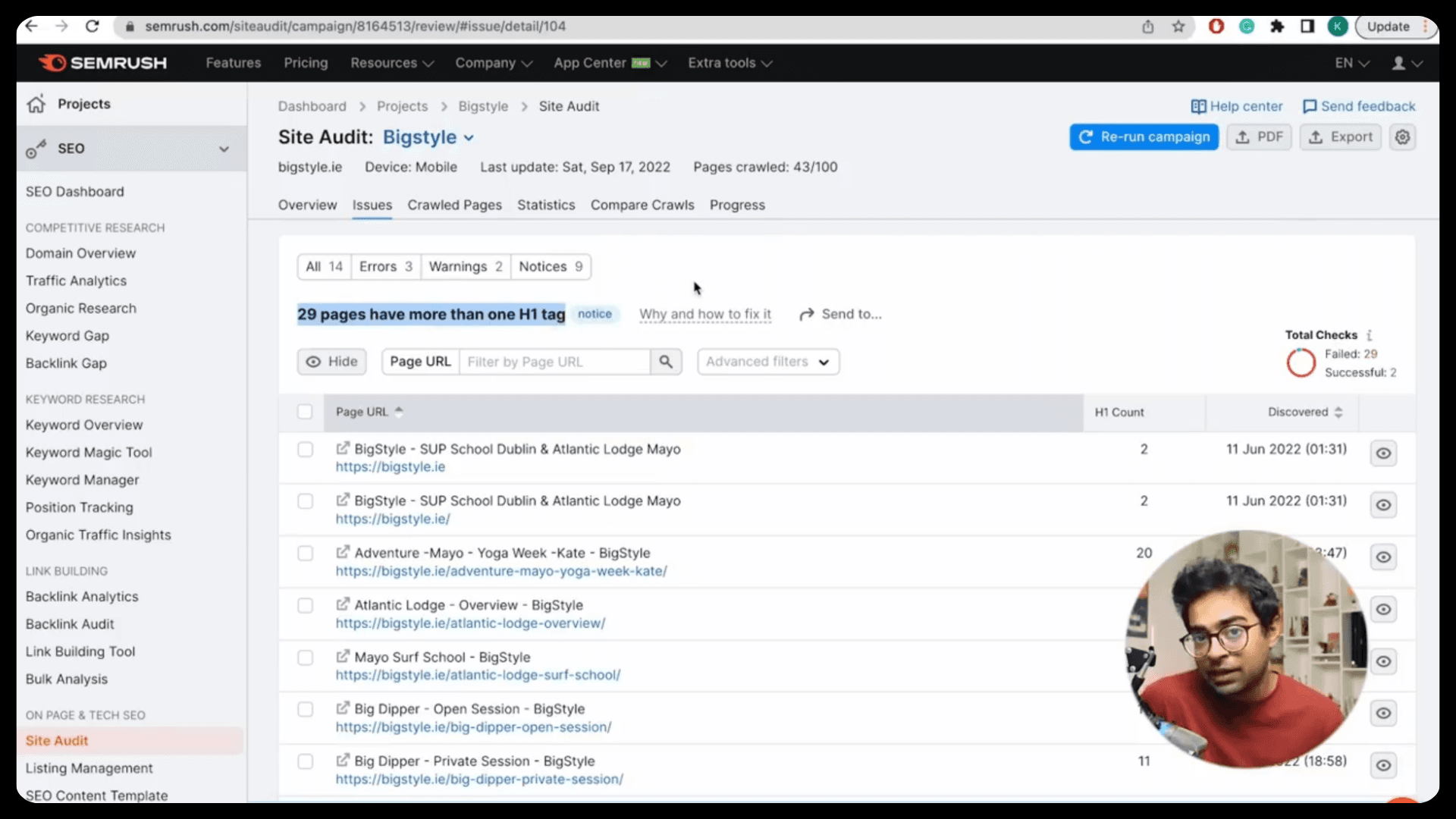Check the box for Adventure Mayo Yoga Week row
The height and width of the screenshot is (819, 1456).
(x=305, y=554)
